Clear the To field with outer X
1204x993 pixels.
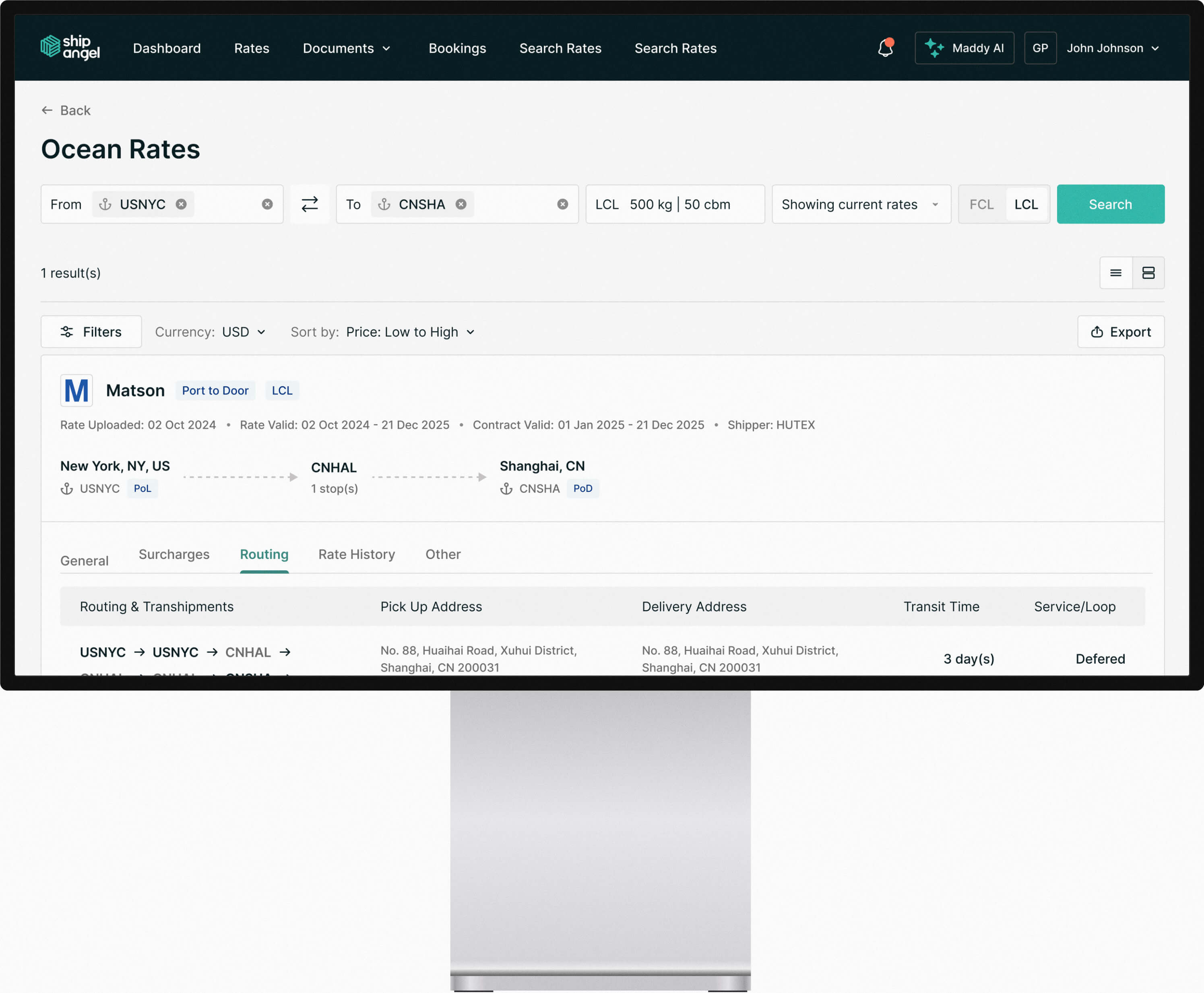tap(563, 204)
